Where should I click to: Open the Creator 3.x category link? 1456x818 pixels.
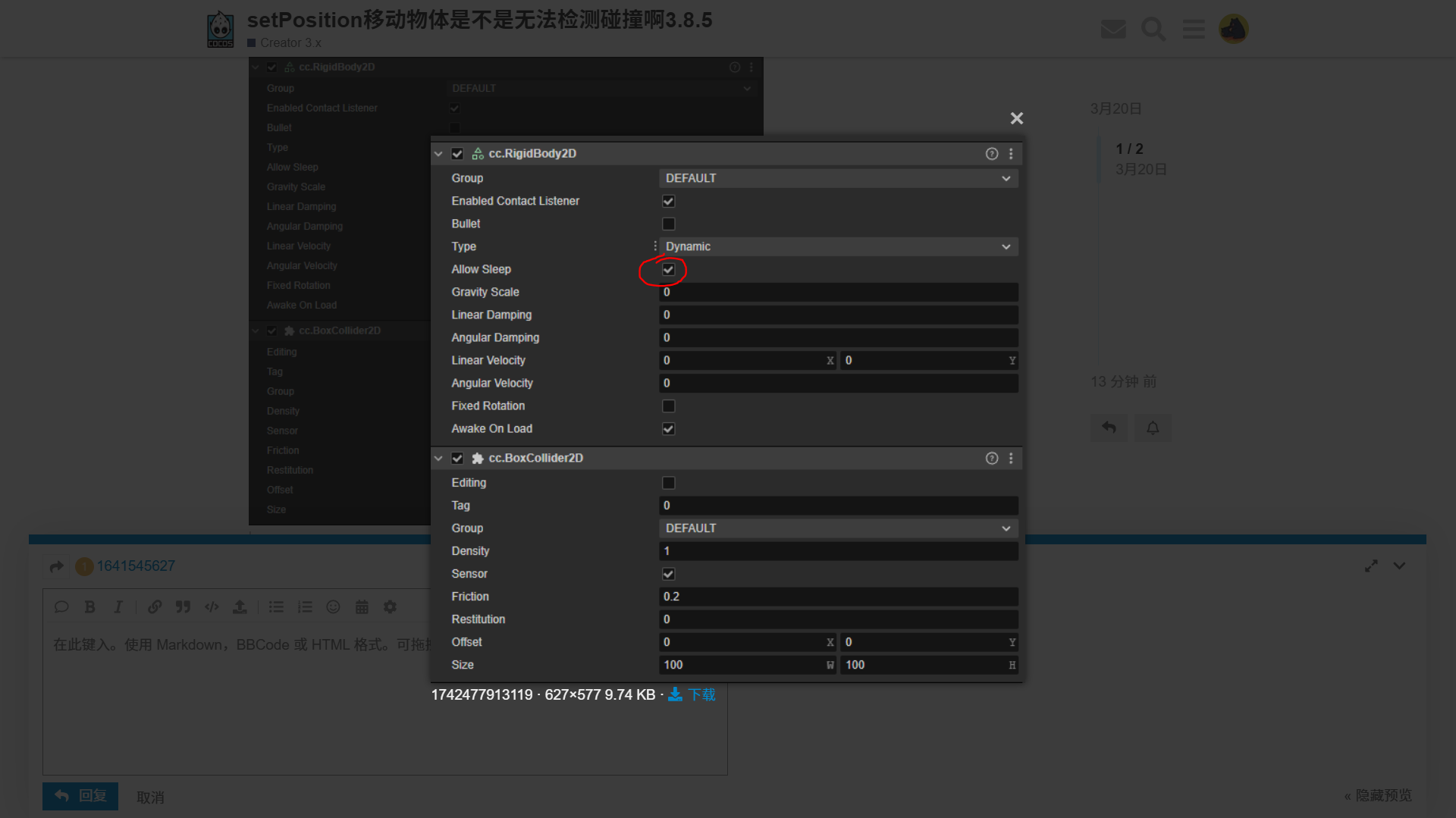(284, 43)
